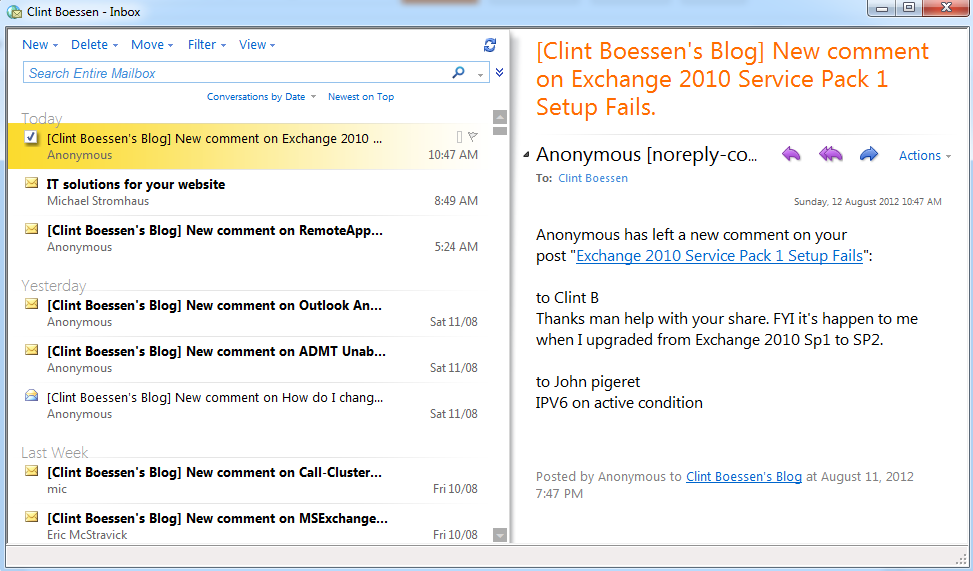Open the Filter menu

click(207, 45)
